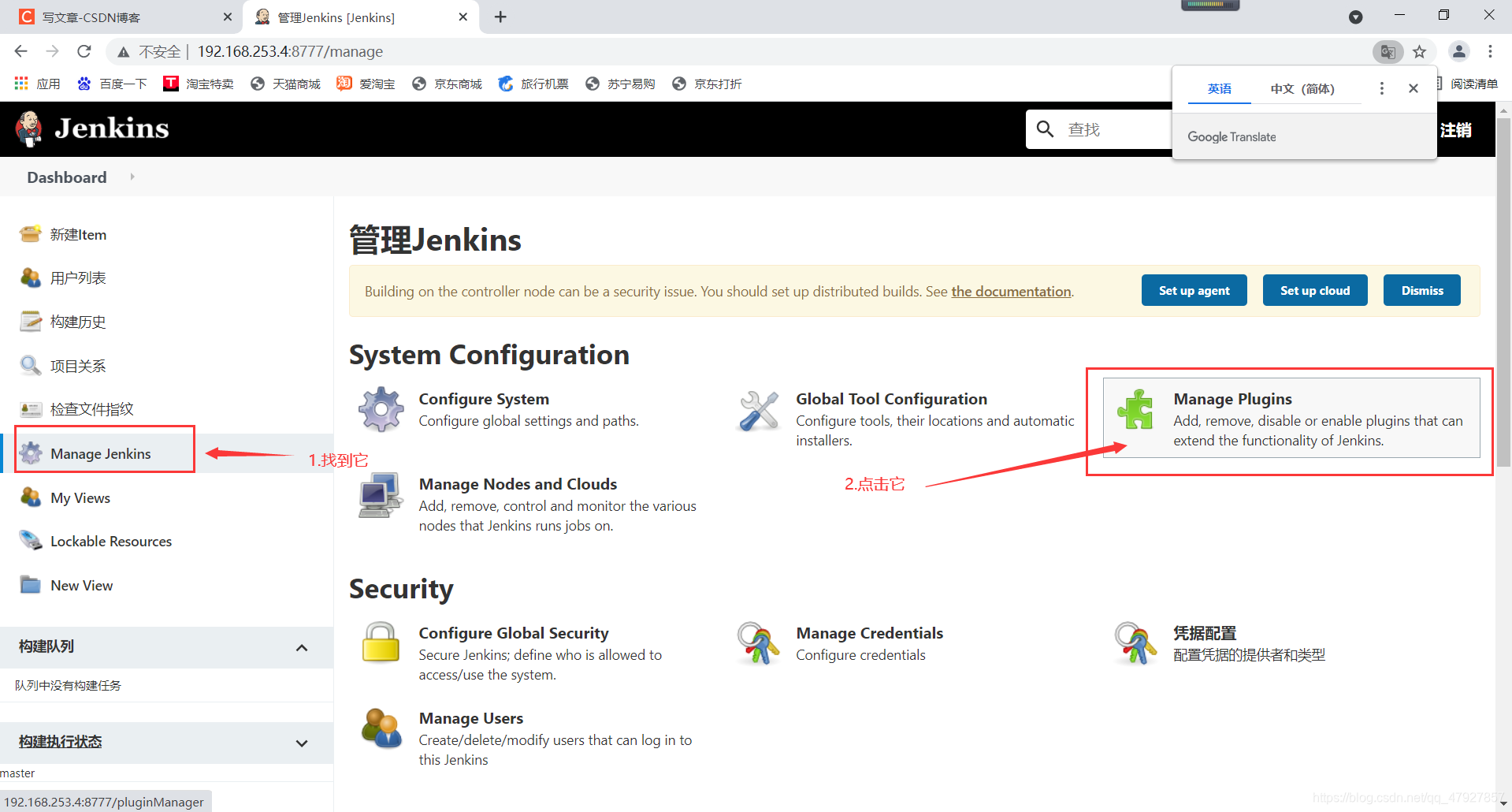Click the Set up cloud button
This screenshot has height=812, width=1512.
[x=1315, y=290]
